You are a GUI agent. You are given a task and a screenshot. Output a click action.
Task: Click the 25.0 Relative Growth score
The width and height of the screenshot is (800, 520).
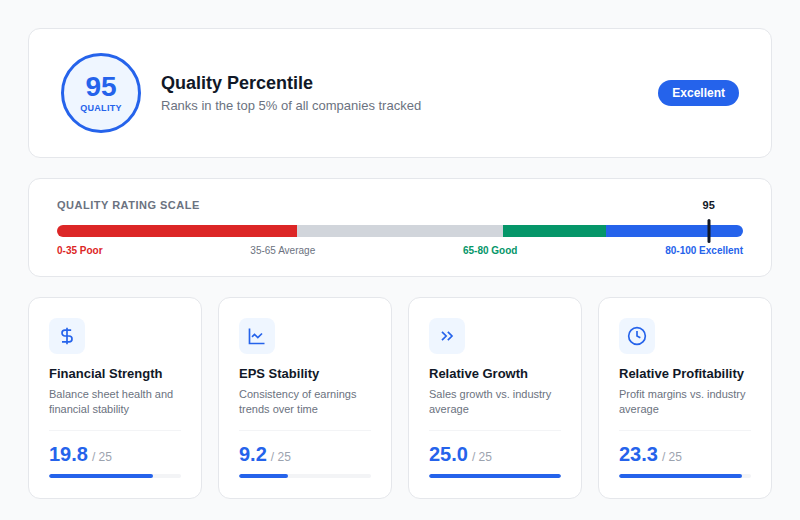pyautogui.click(x=448, y=454)
